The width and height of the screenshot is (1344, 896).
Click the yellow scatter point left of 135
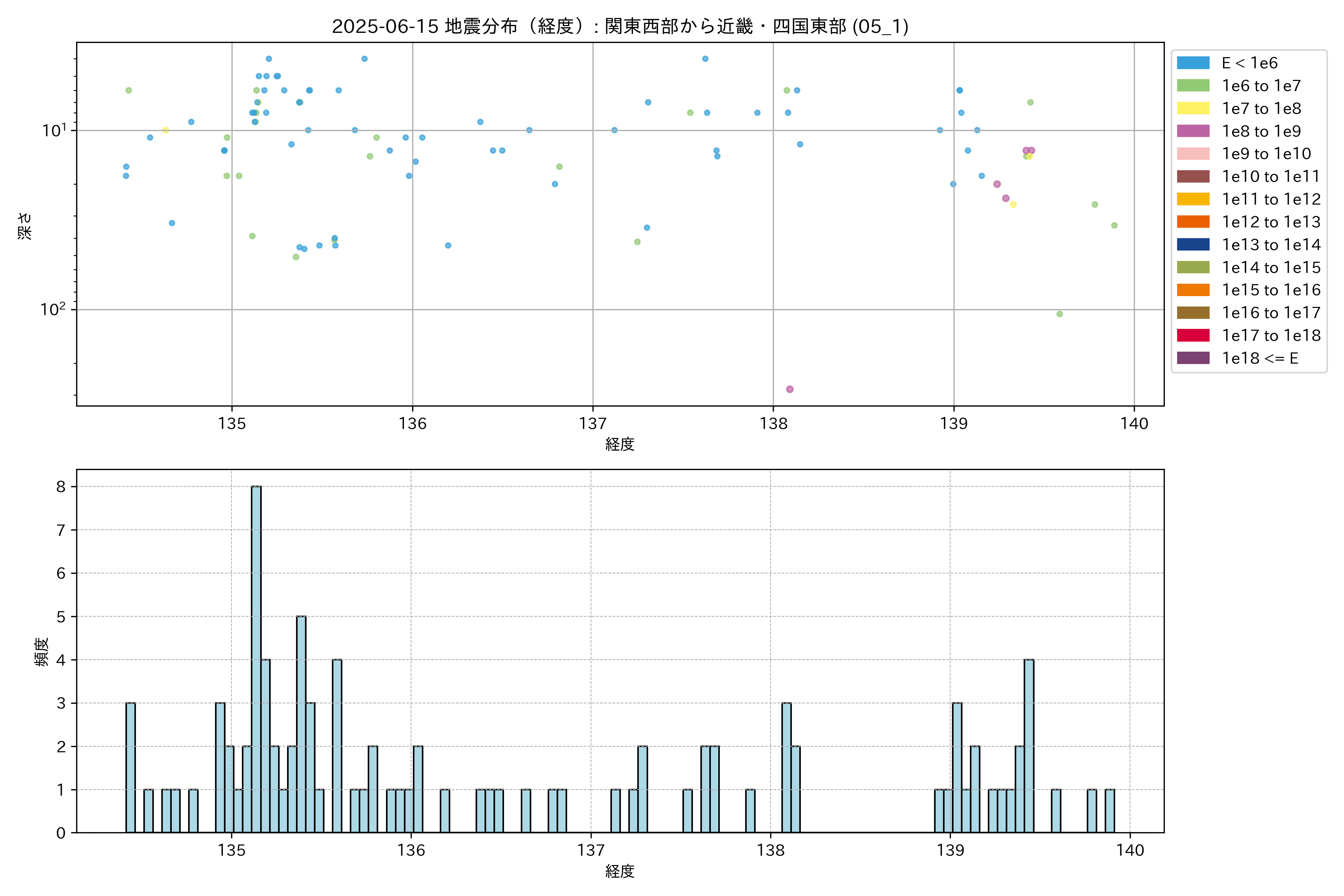pos(166,130)
